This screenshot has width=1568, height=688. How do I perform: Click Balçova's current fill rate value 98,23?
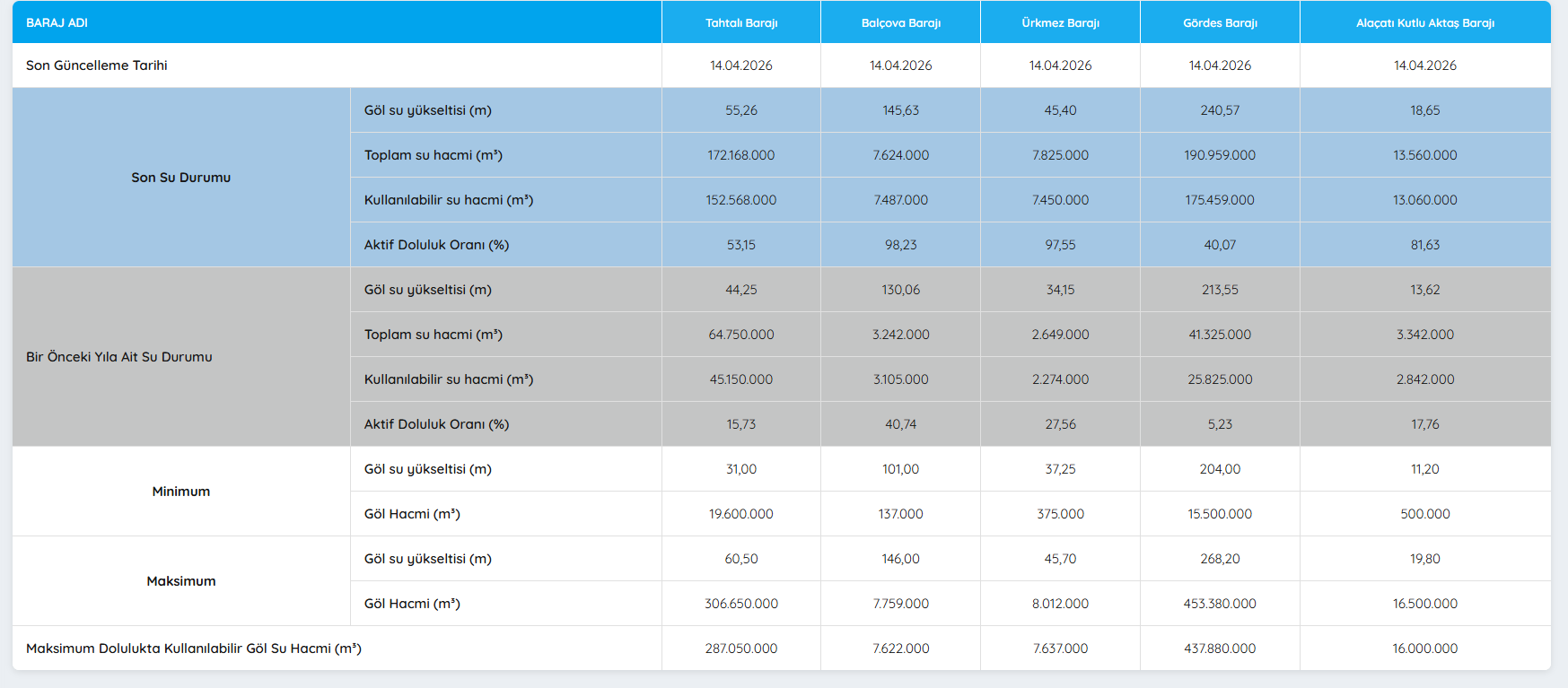[x=900, y=245]
